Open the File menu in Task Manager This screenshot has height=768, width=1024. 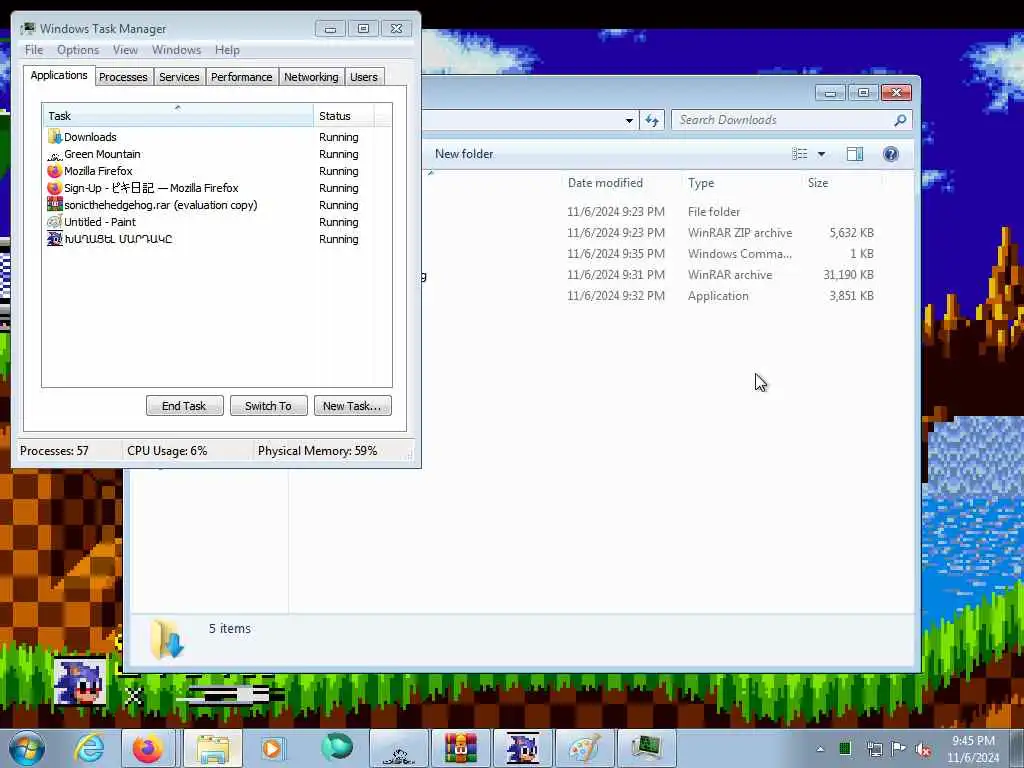point(34,50)
